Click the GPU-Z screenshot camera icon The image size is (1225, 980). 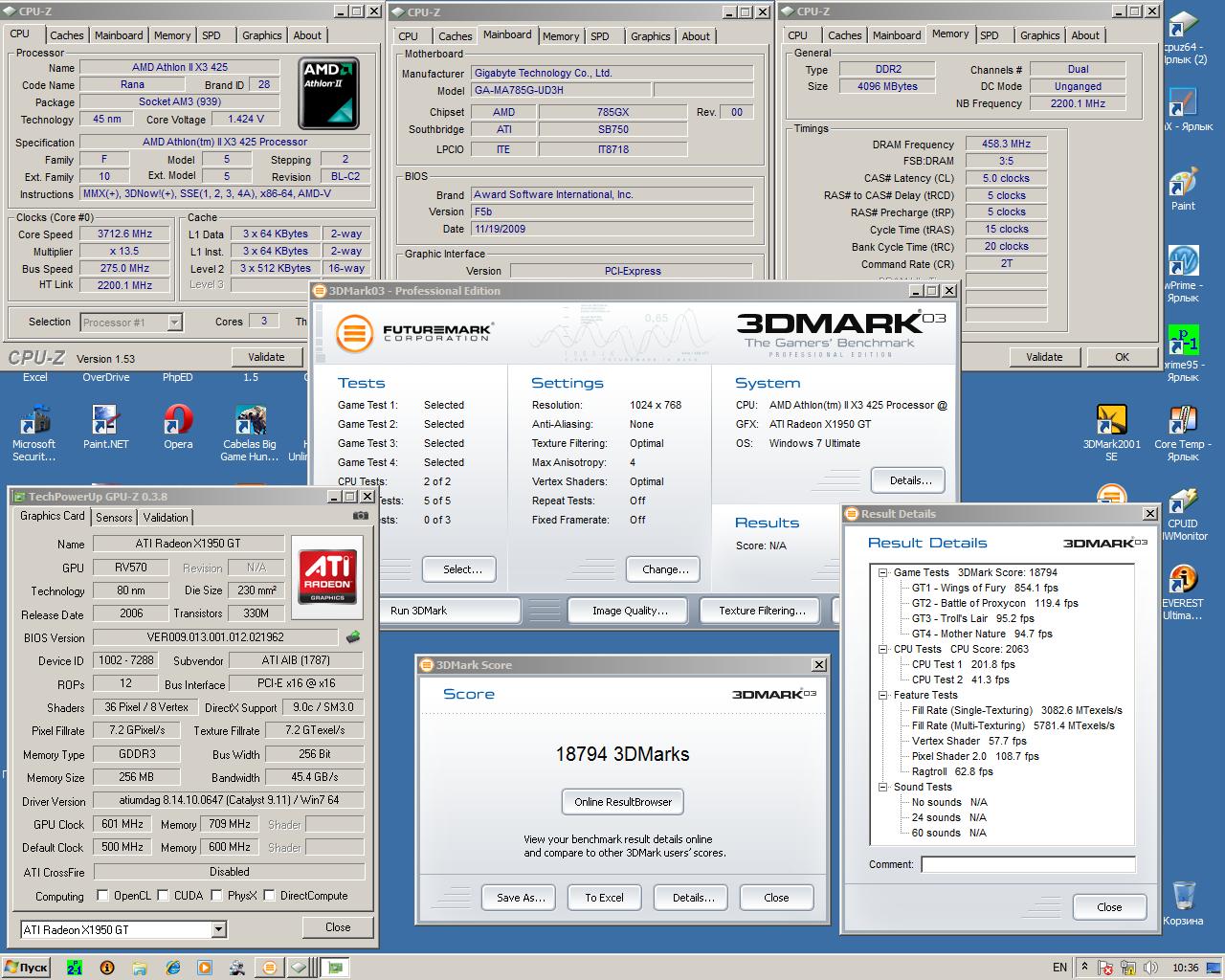tap(360, 516)
